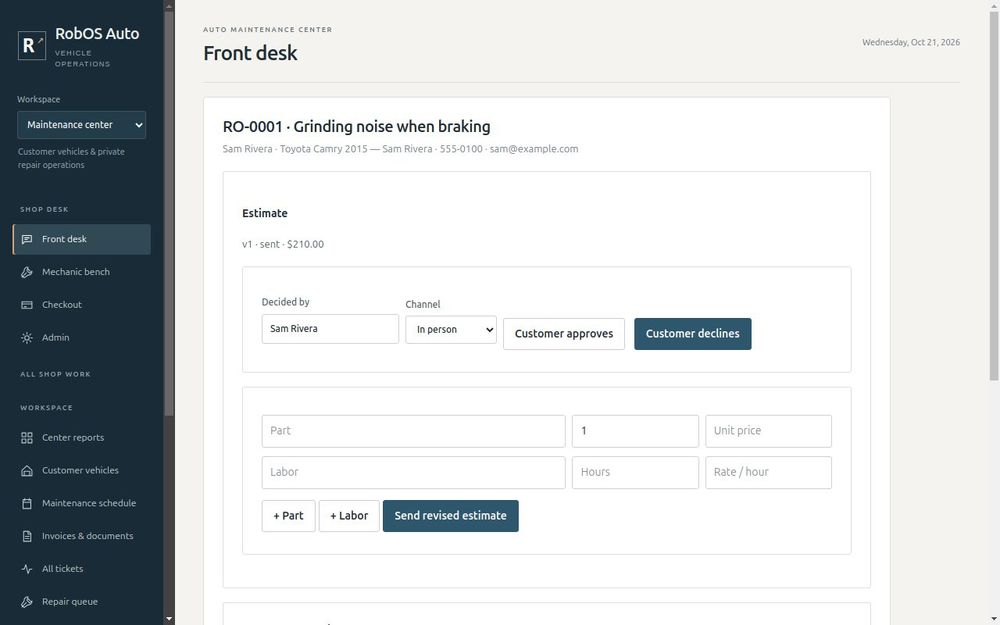Click the All tickets activity icon
Image resolution: width=1000 pixels, height=625 pixels.
(x=27, y=569)
